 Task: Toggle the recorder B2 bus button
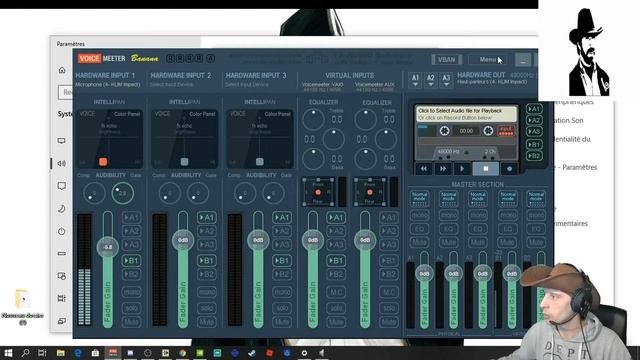pyautogui.click(x=534, y=156)
